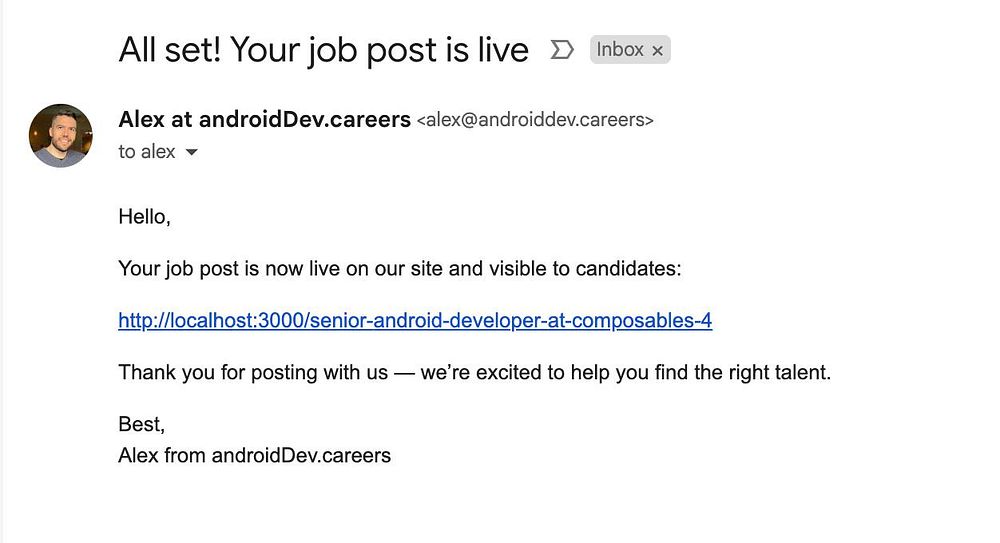Click the sender's profile photo
The image size is (1000, 543).
(60, 135)
